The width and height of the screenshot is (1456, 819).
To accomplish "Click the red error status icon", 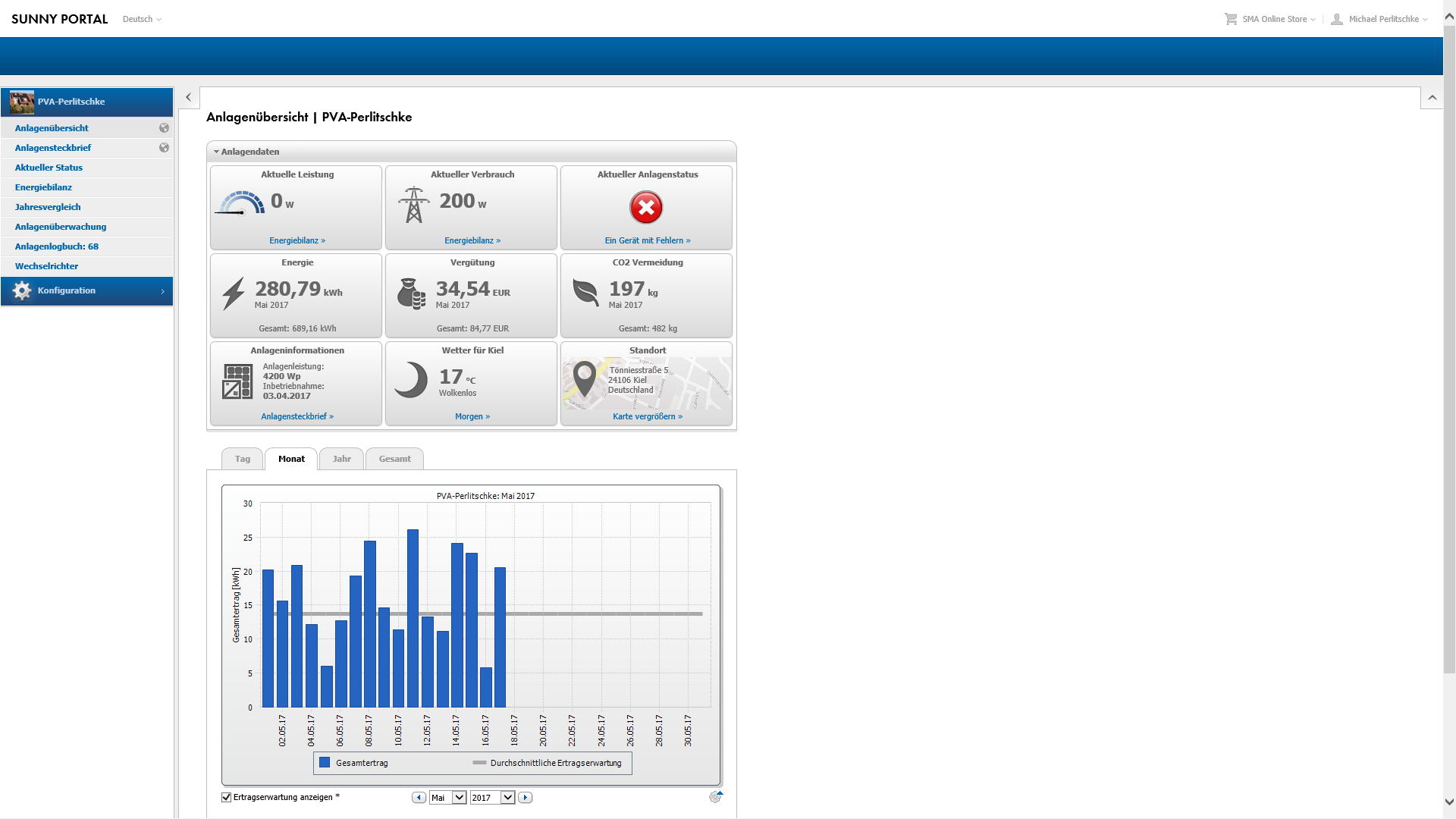I will 646,207.
